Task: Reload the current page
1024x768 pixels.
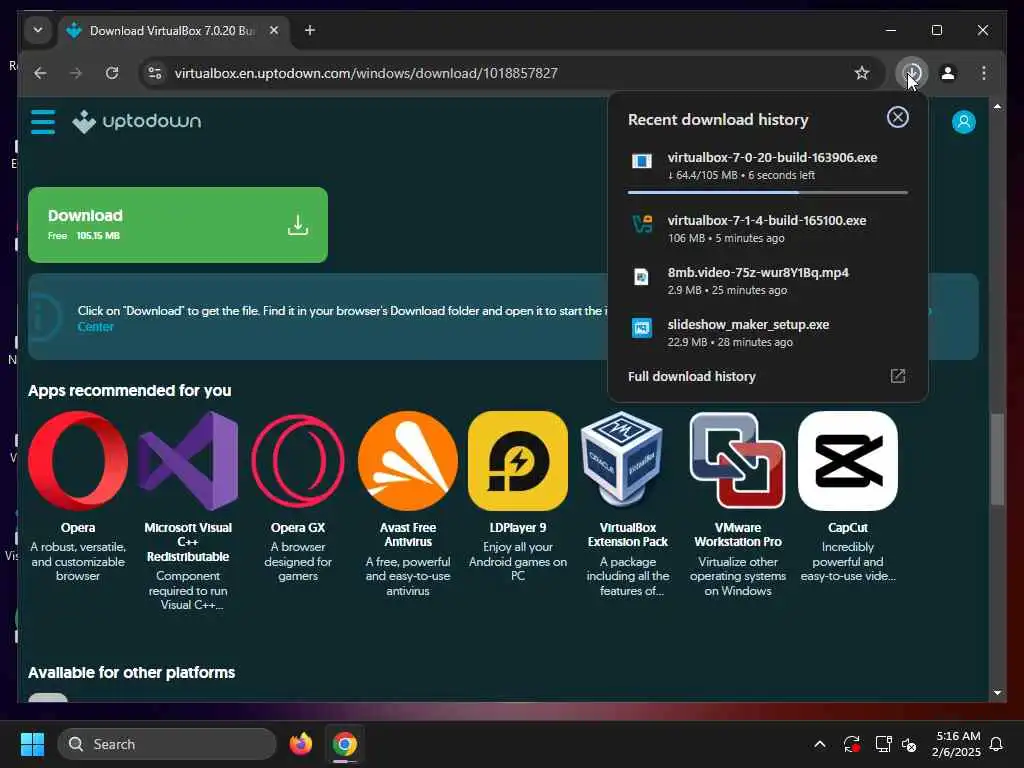Action: (x=112, y=72)
